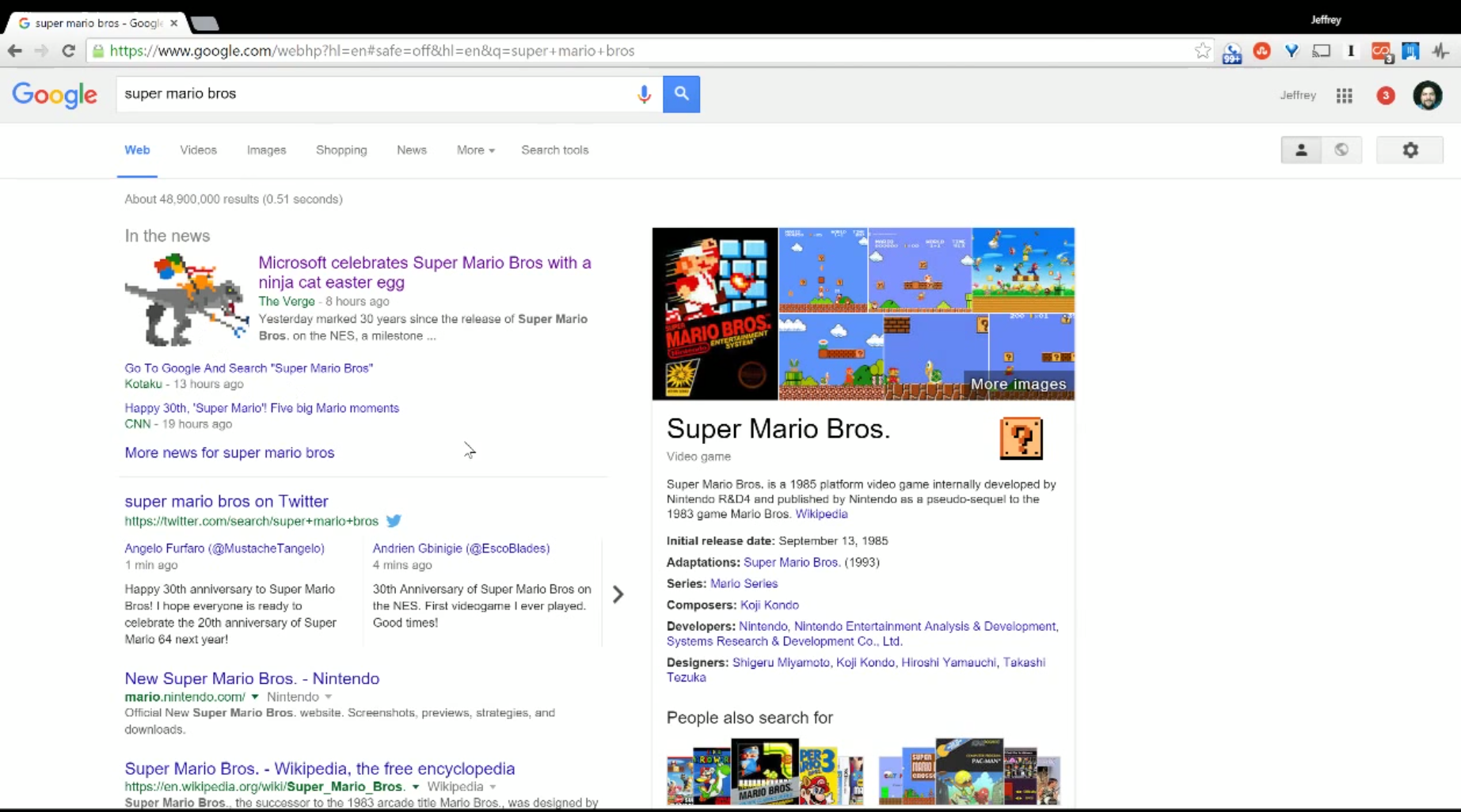Switch to private results with person icon
Viewport: 1461px width, 812px height.
pos(1301,150)
